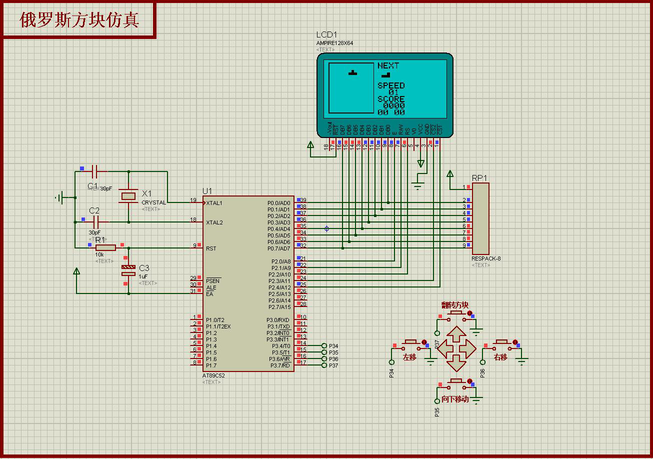
Task: Click the 1uF value label of C3
Action: (x=143, y=277)
